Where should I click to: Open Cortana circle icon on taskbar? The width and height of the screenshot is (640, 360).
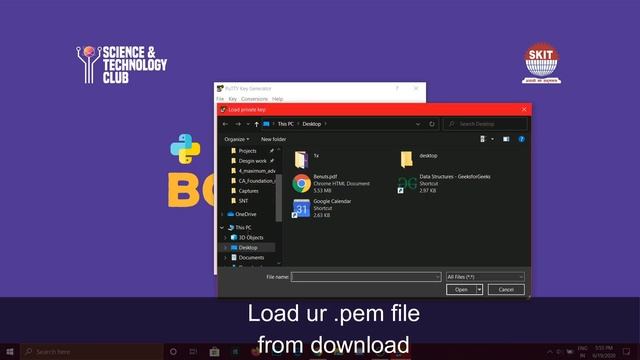pos(173,351)
